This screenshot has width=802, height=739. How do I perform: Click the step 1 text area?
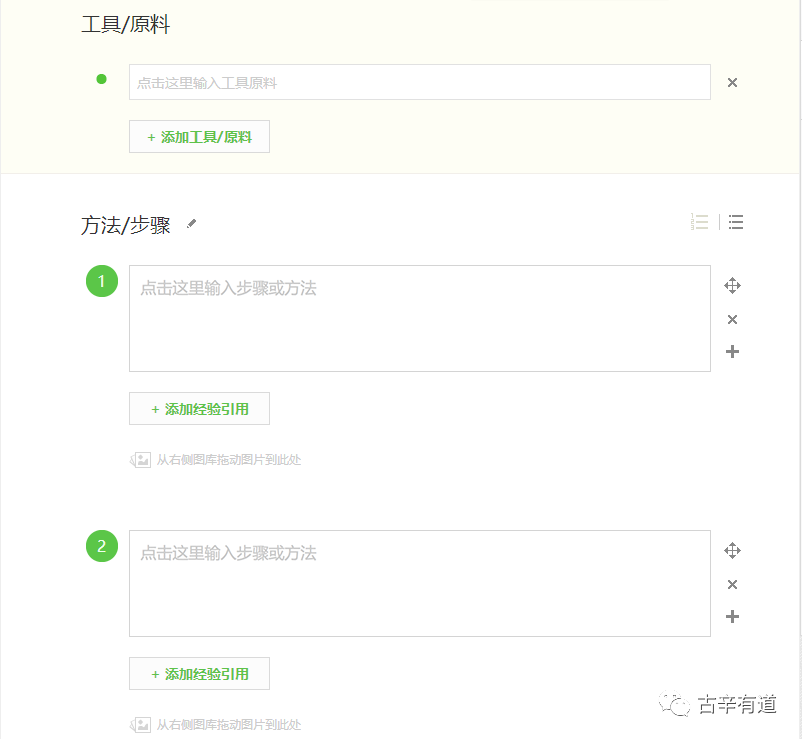click(x=419, y=318)
